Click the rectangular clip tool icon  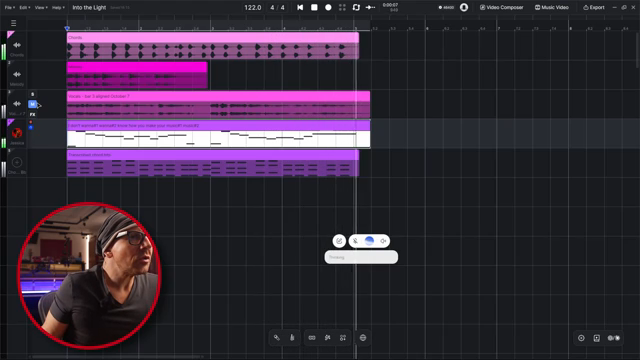(x=312, y=338)
